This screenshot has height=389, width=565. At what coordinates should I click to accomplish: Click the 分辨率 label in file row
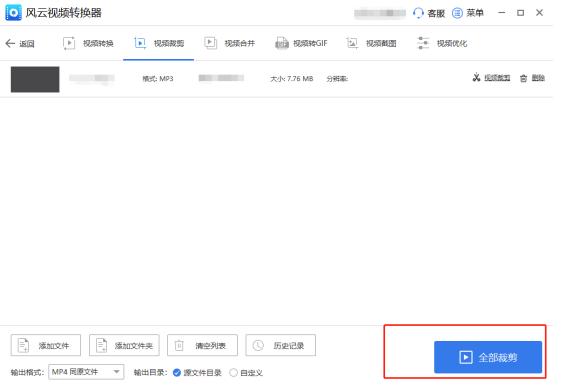point(337,79)
